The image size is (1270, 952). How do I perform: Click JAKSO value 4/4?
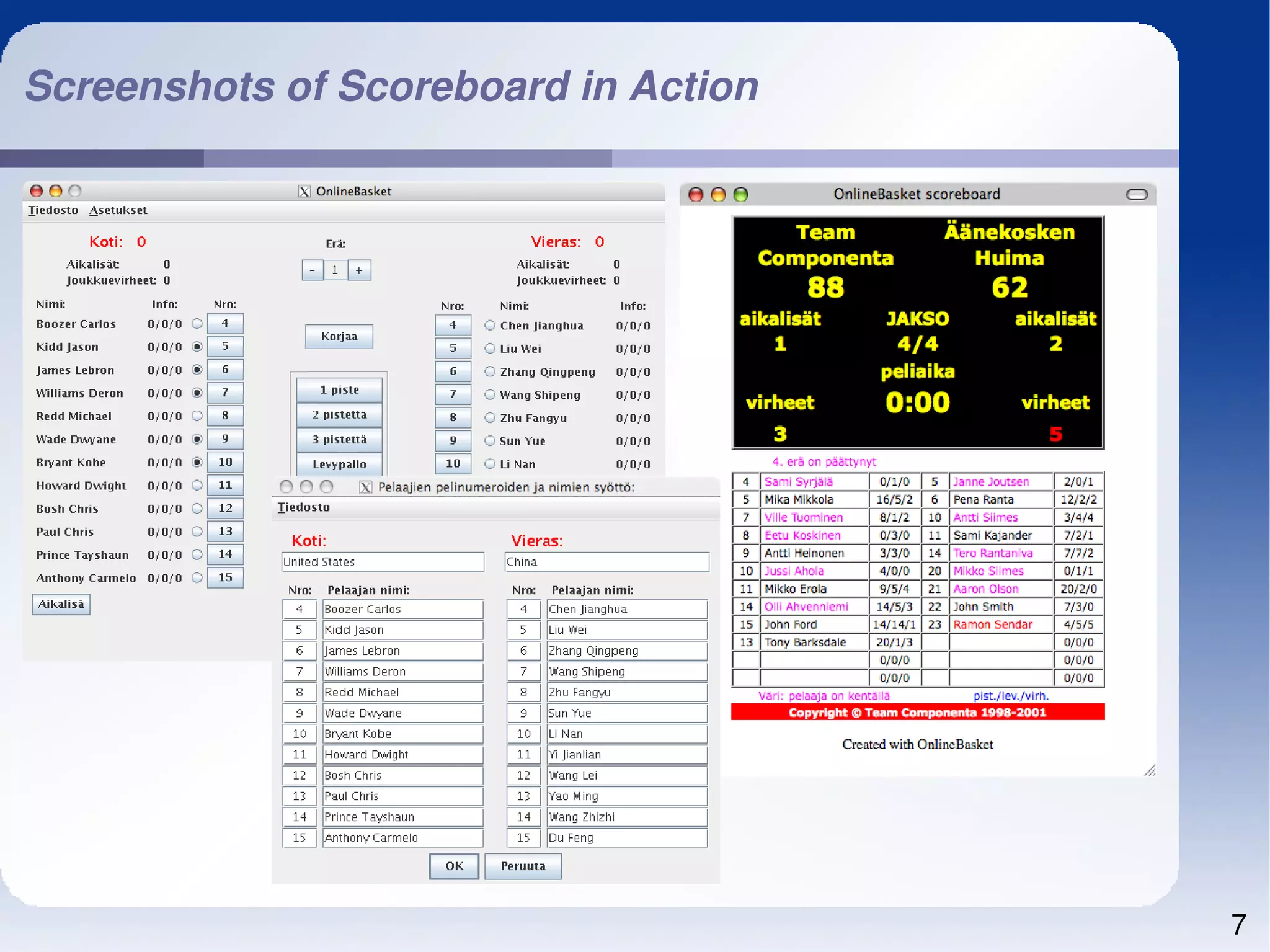pyautogui.click(x=918, y=344)
